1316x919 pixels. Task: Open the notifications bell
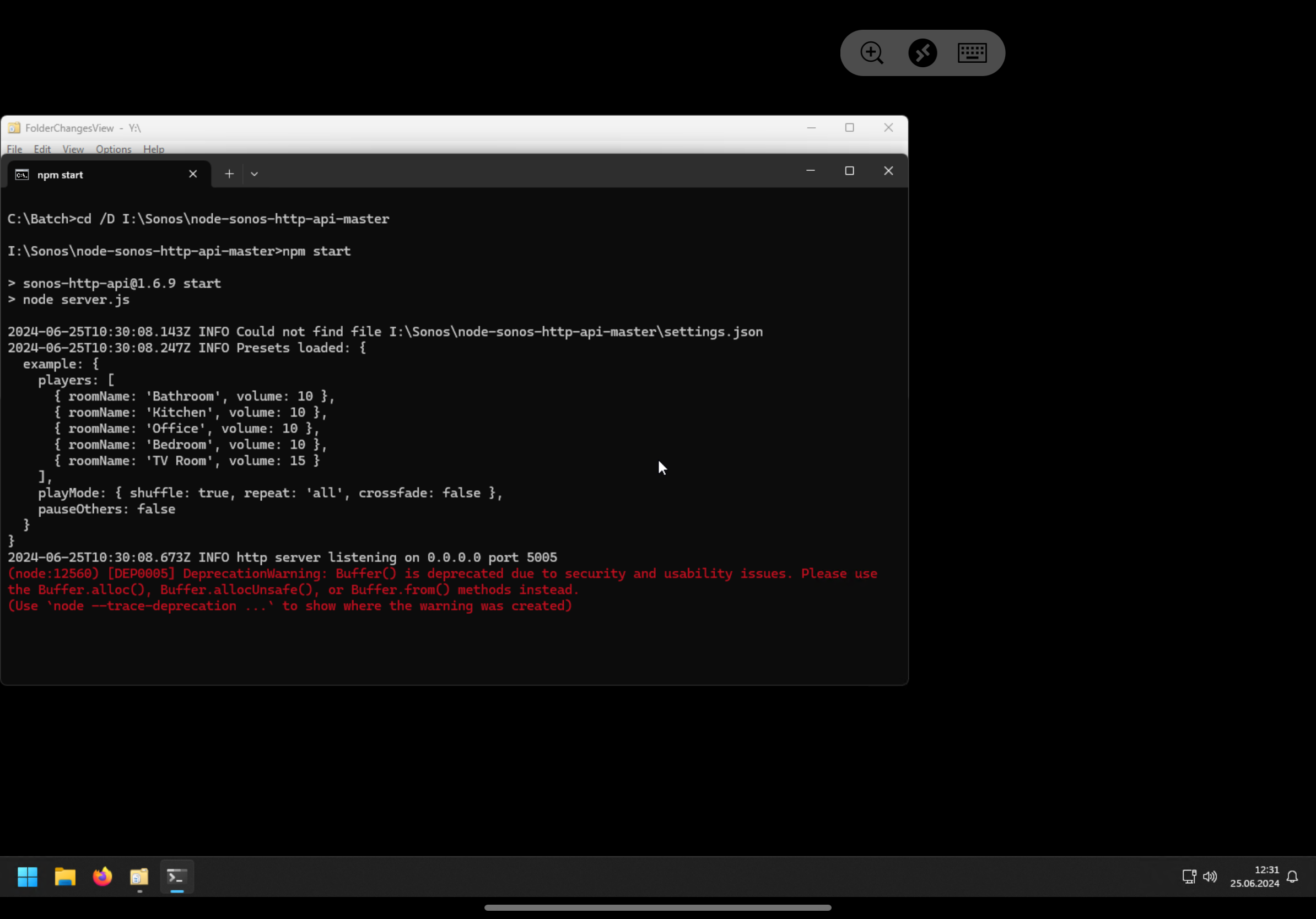click(x=1292, y=877)
